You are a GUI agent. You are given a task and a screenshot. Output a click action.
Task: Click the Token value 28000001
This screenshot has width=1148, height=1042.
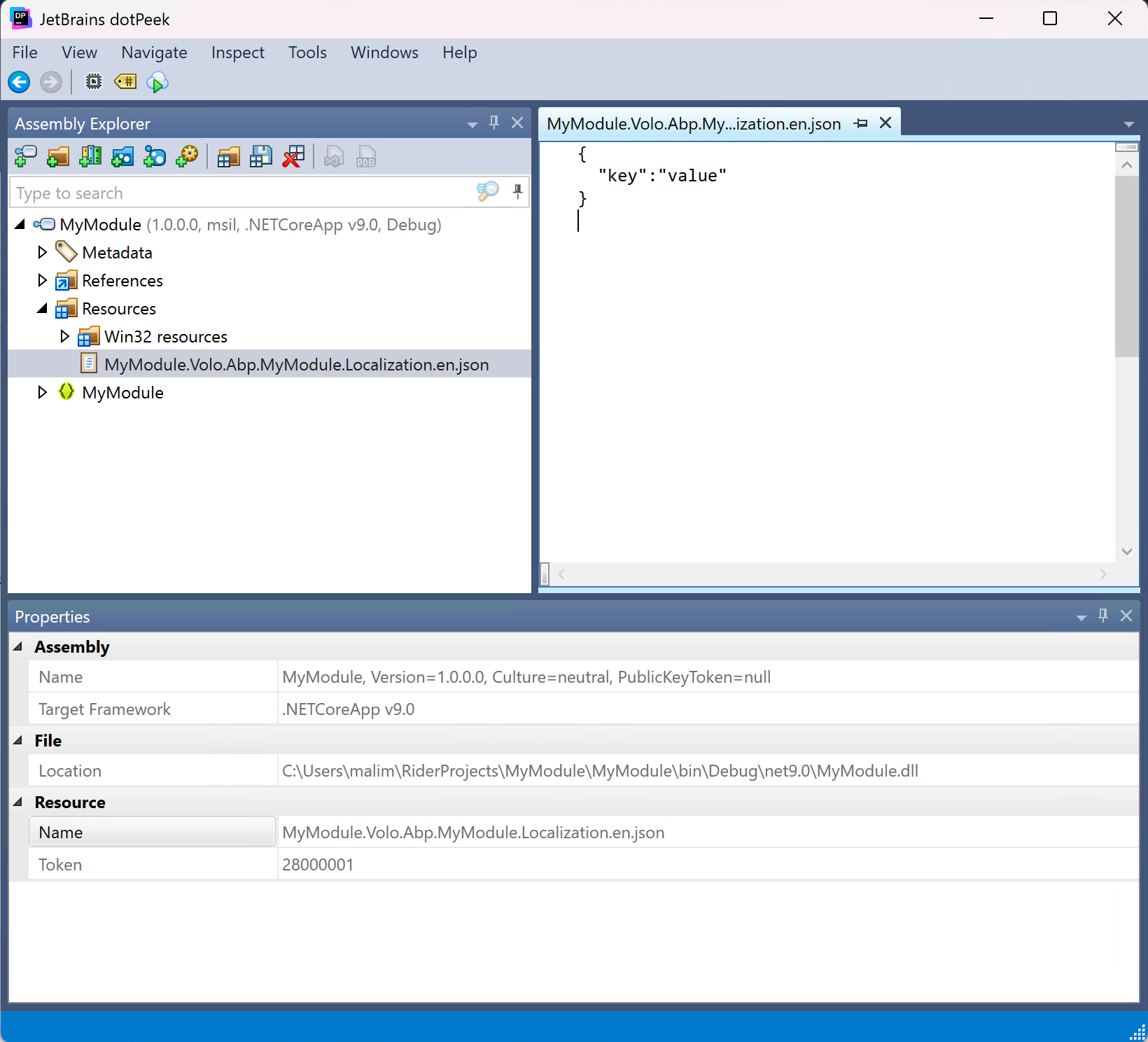click(x=318, y=865)
